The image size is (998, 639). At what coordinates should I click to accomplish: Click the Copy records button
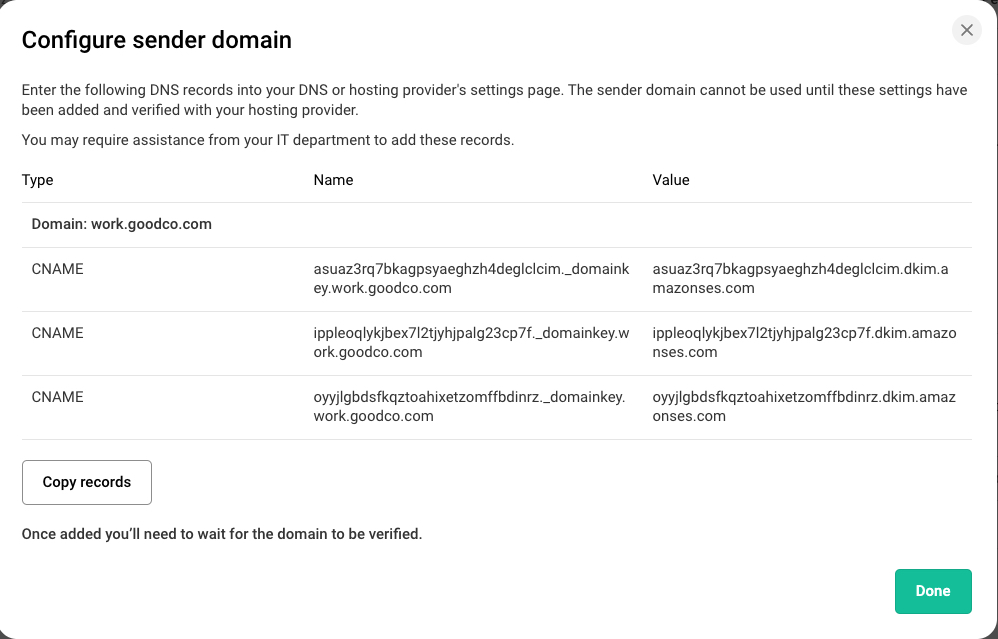[x=86, y=482]
